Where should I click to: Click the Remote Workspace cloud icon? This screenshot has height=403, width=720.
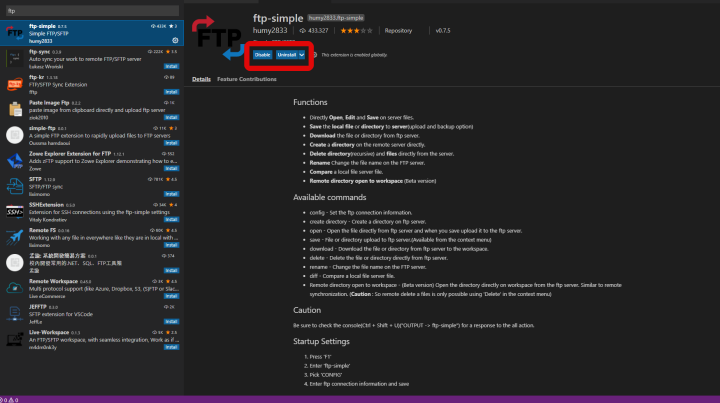click(x=15, y=288)
